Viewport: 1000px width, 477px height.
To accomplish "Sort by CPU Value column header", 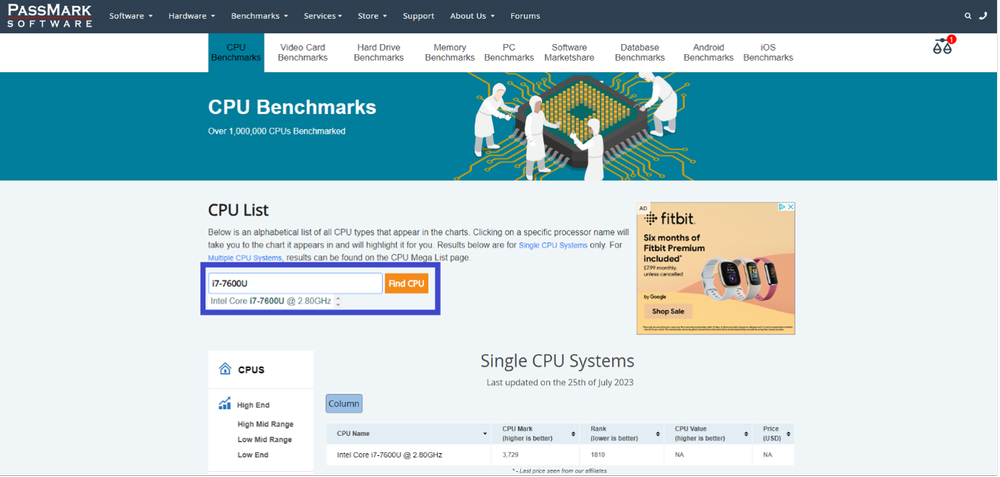I will [x=709, y=434].
